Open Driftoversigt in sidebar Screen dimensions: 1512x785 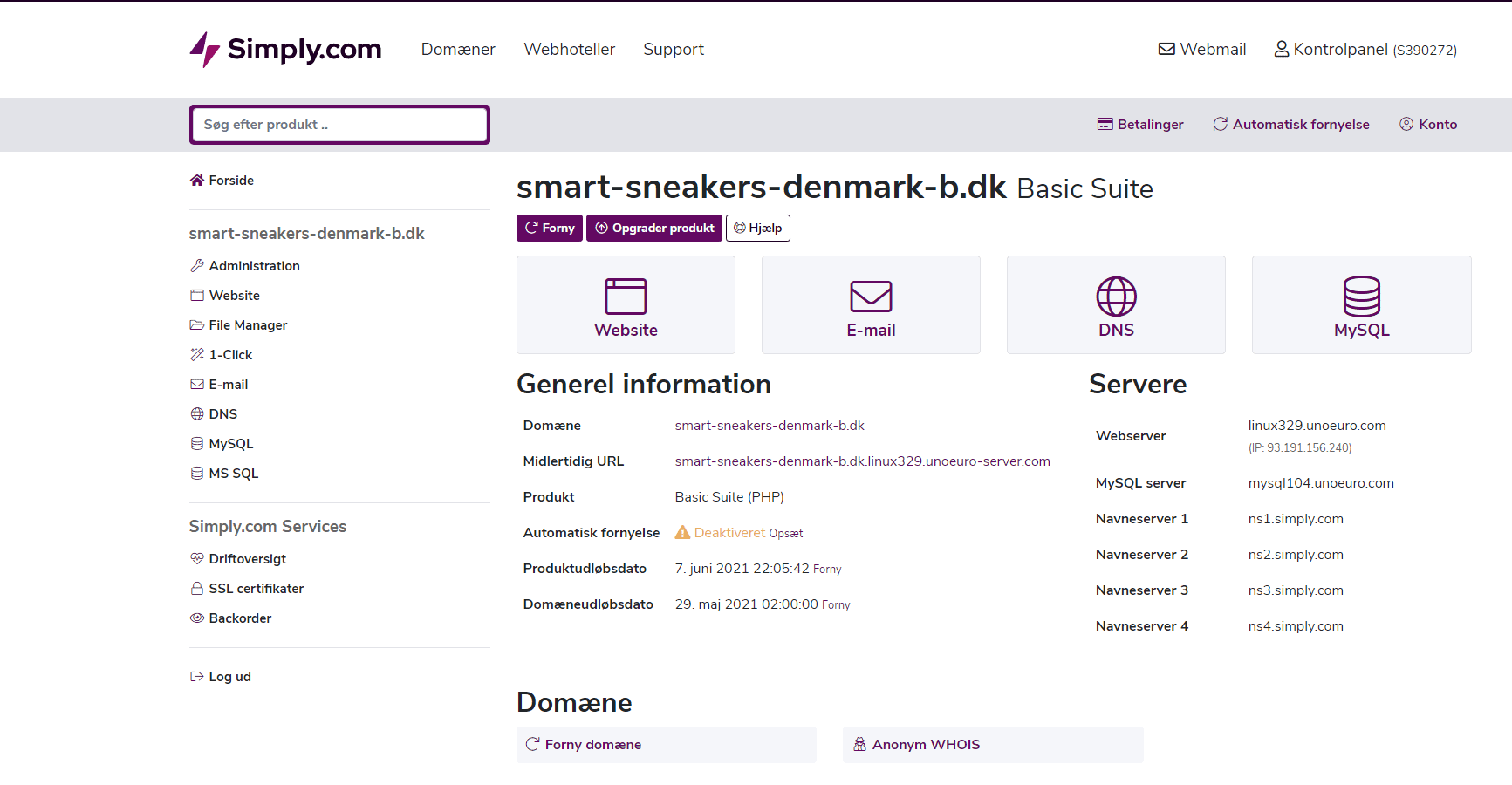[238, 559]
